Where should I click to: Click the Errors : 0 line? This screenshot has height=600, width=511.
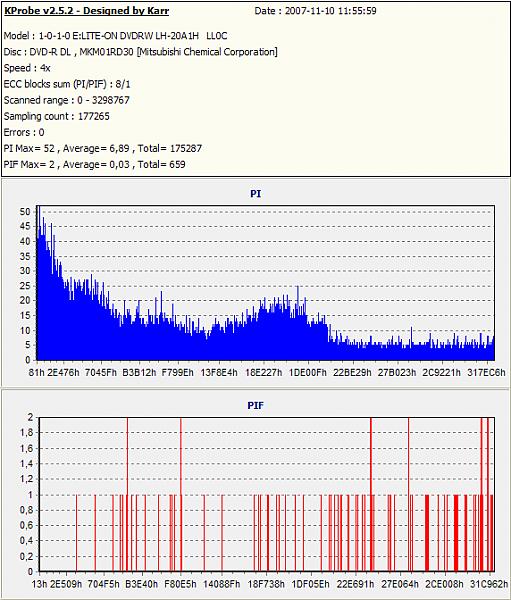click(24, 132)
